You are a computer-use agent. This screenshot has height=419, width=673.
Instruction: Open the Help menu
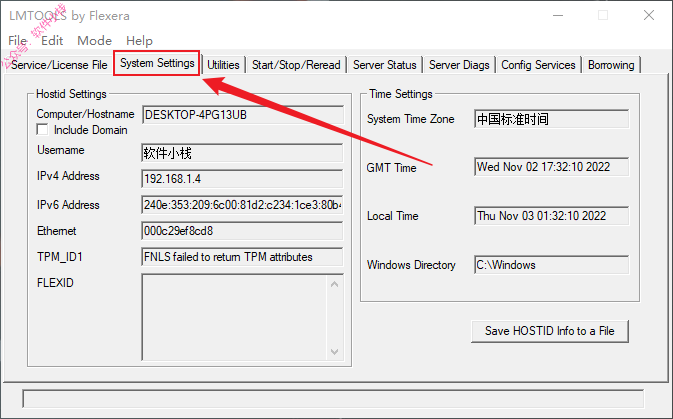(139, 41)
